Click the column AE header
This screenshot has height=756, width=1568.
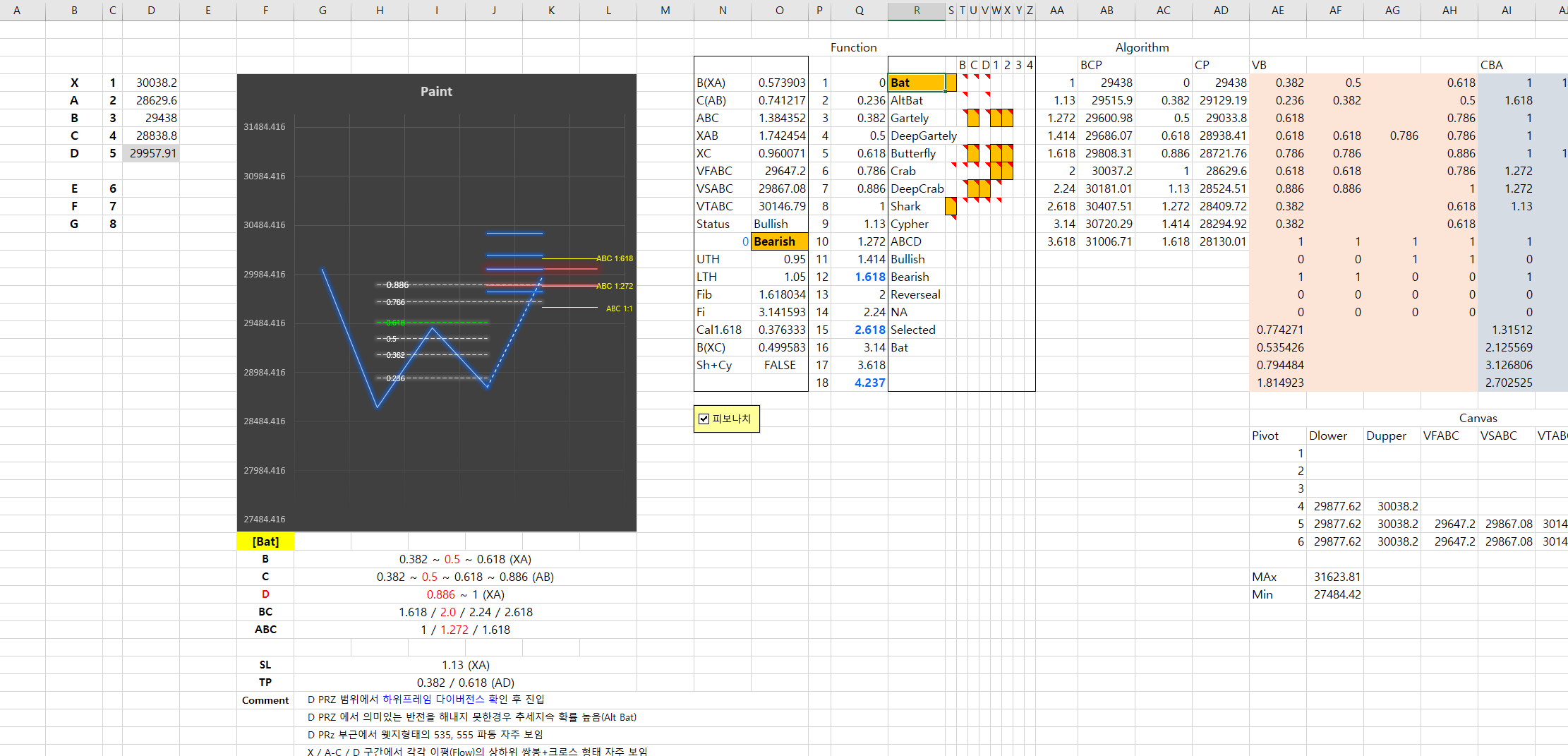[1278, 11]
